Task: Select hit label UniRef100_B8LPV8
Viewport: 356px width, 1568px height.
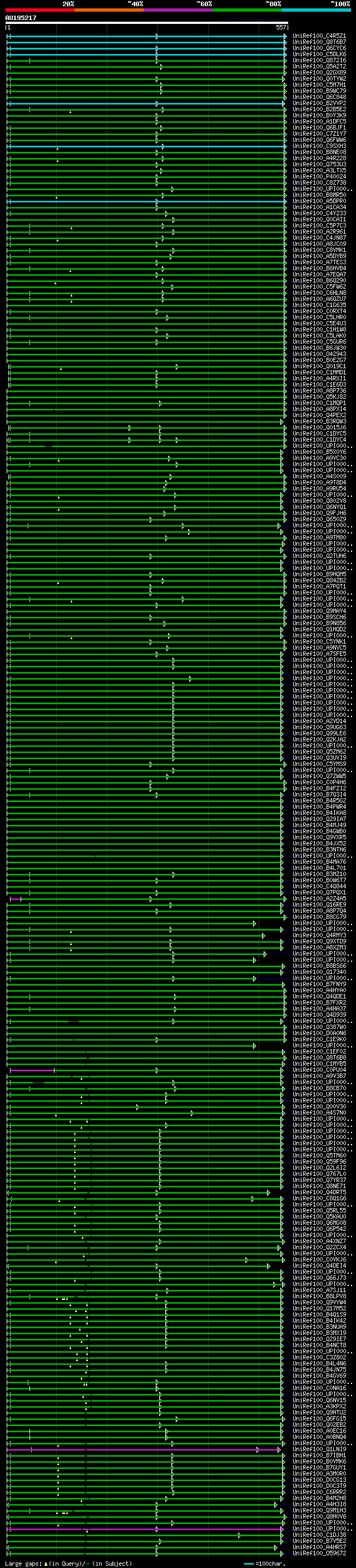Action: coord(319,1297)
